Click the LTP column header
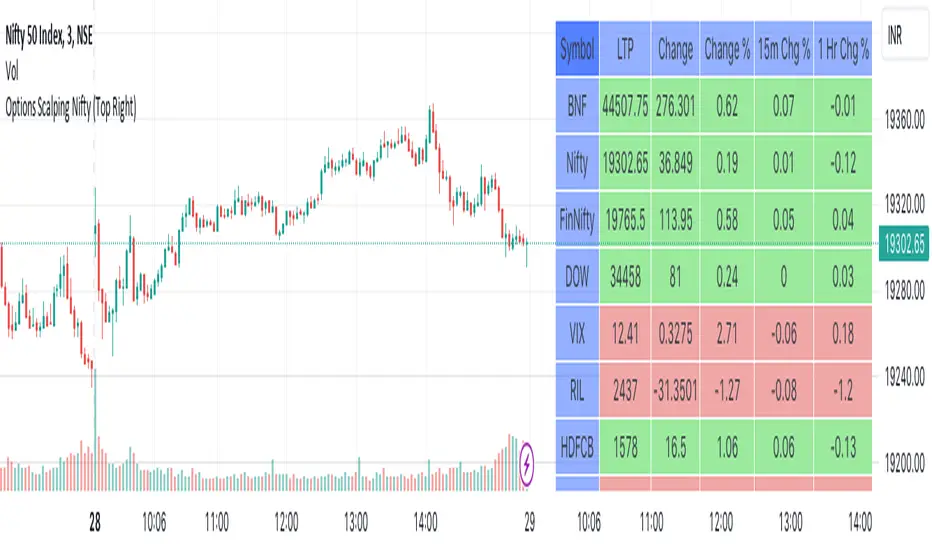Image resolution: width=932 pixels, height=550 pixels. coord(625,49)
